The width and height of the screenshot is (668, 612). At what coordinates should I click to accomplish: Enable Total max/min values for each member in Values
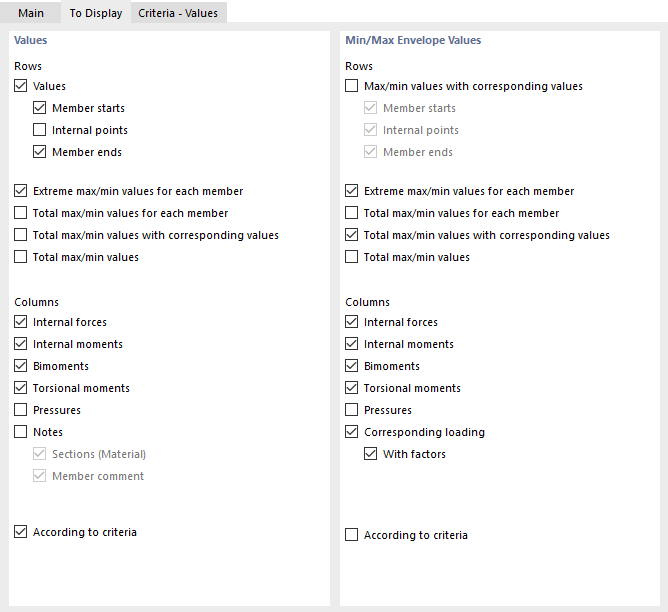pos(21,213)
